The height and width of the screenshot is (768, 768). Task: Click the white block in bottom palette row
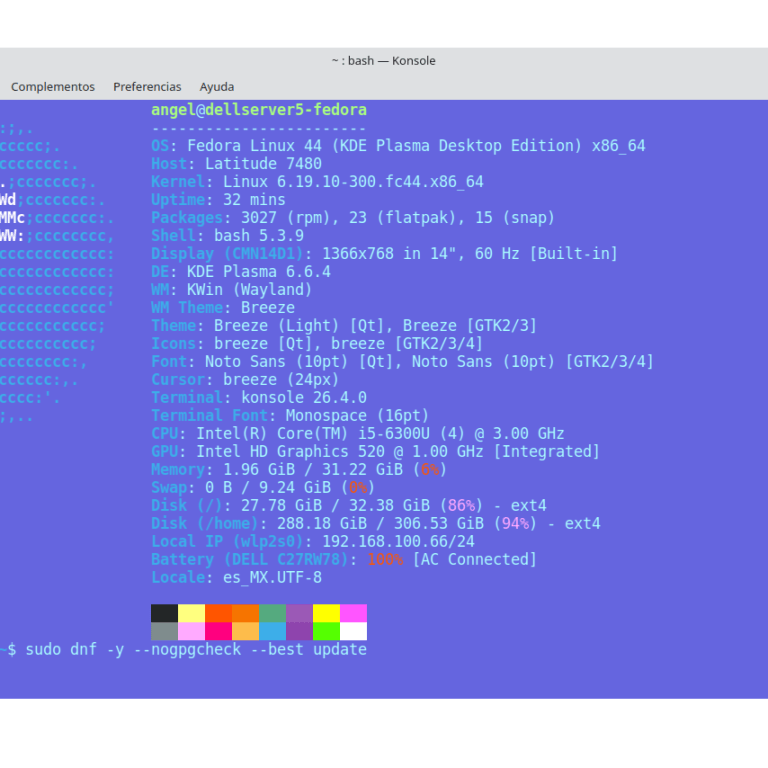[353, 631]
